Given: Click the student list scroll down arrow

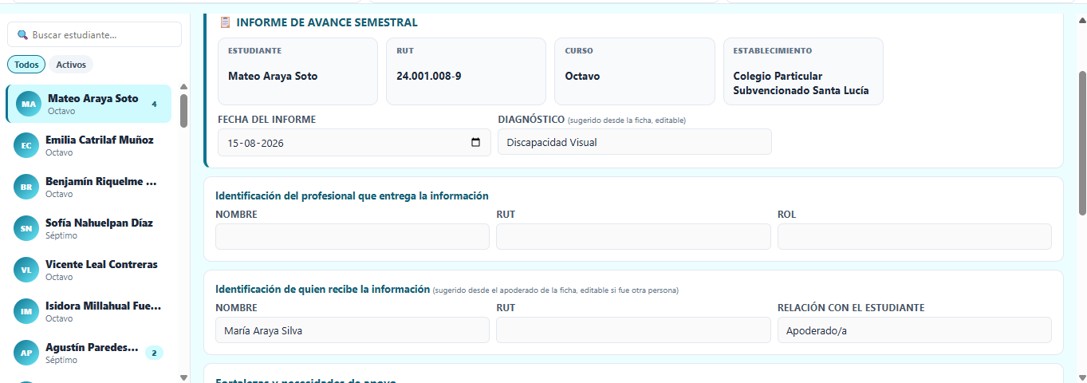Looking at the screenshot, I should tap(184, 377).
